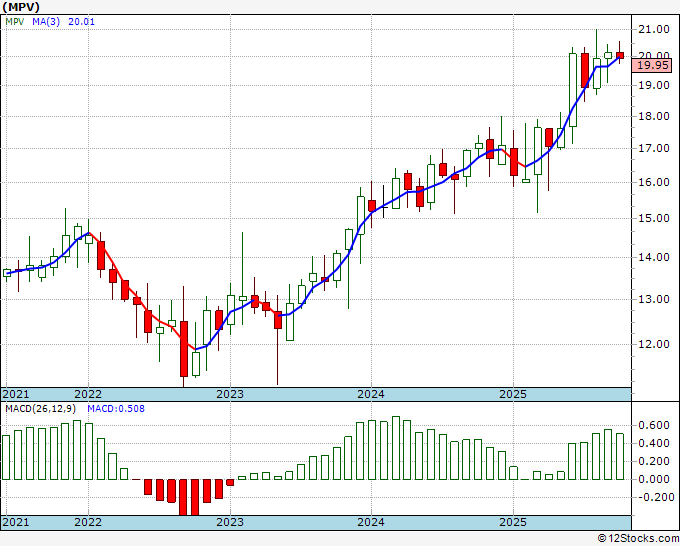Click 2023 on the price chart timeline
The image size is (680, 546).
coord(230,394)
